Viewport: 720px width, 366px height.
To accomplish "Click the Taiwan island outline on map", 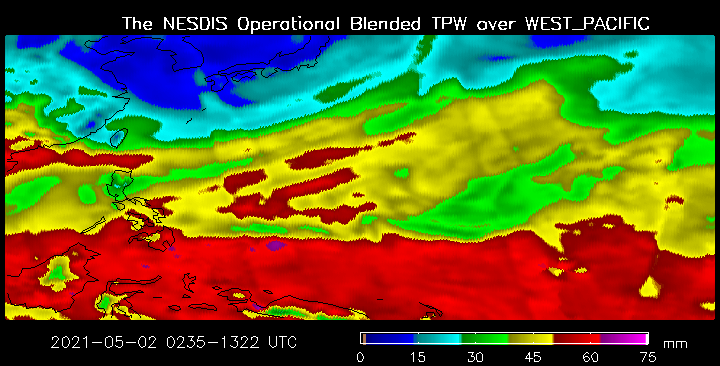I will point(118,137).
